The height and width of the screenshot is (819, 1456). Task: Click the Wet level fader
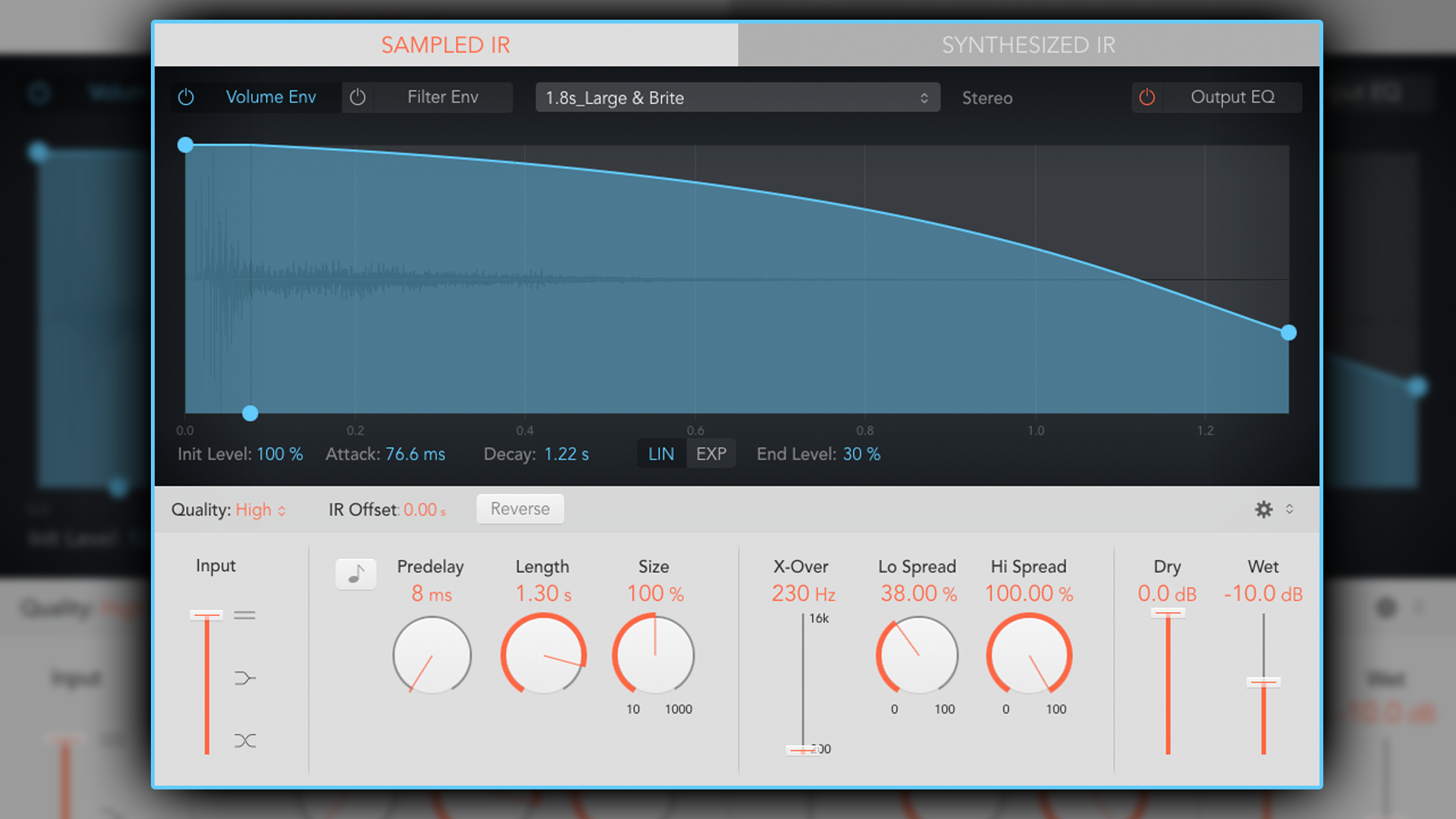click(x=1263, y=682)
